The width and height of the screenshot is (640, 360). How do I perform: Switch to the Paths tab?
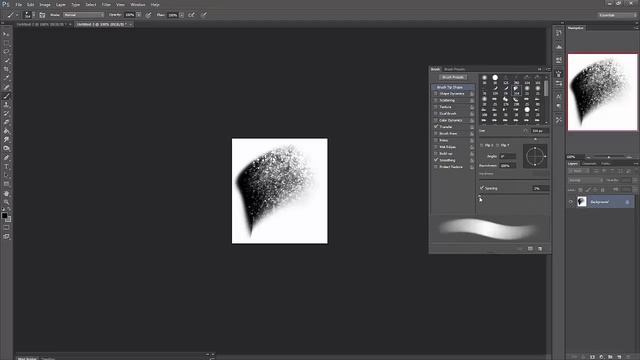coord(606,164)
